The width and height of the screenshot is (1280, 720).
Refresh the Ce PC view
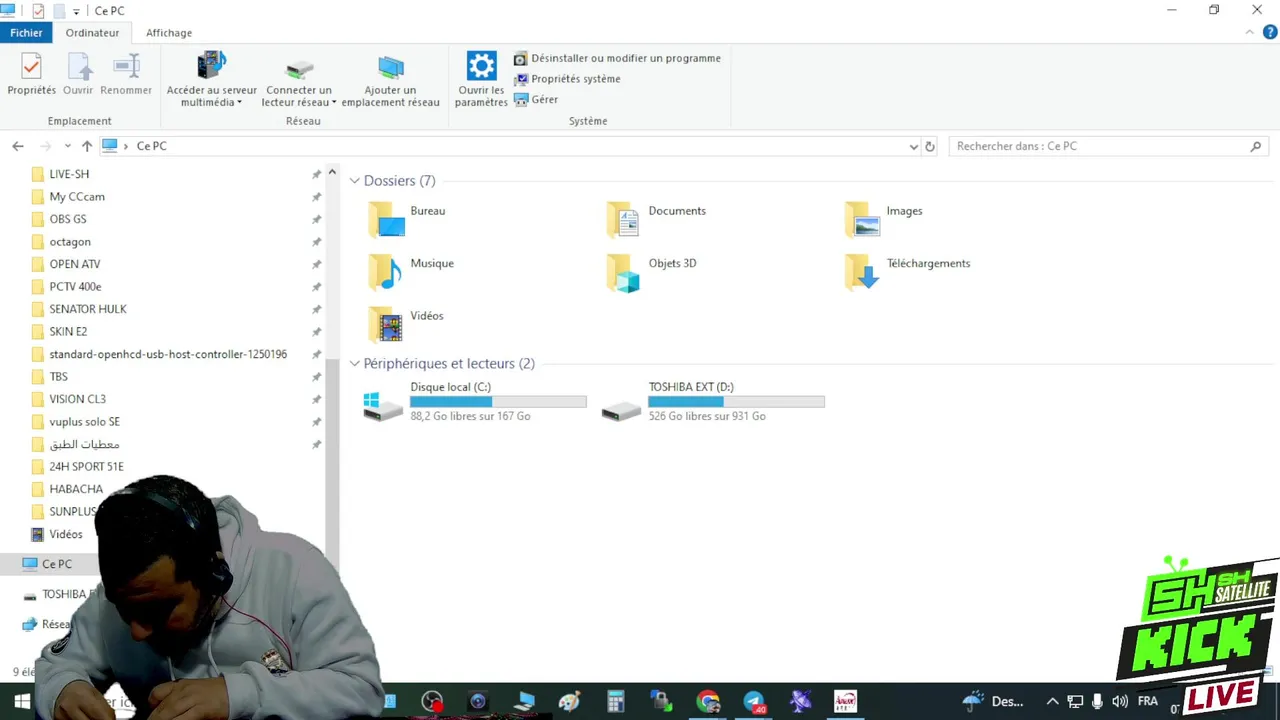[x=930, y=146]
